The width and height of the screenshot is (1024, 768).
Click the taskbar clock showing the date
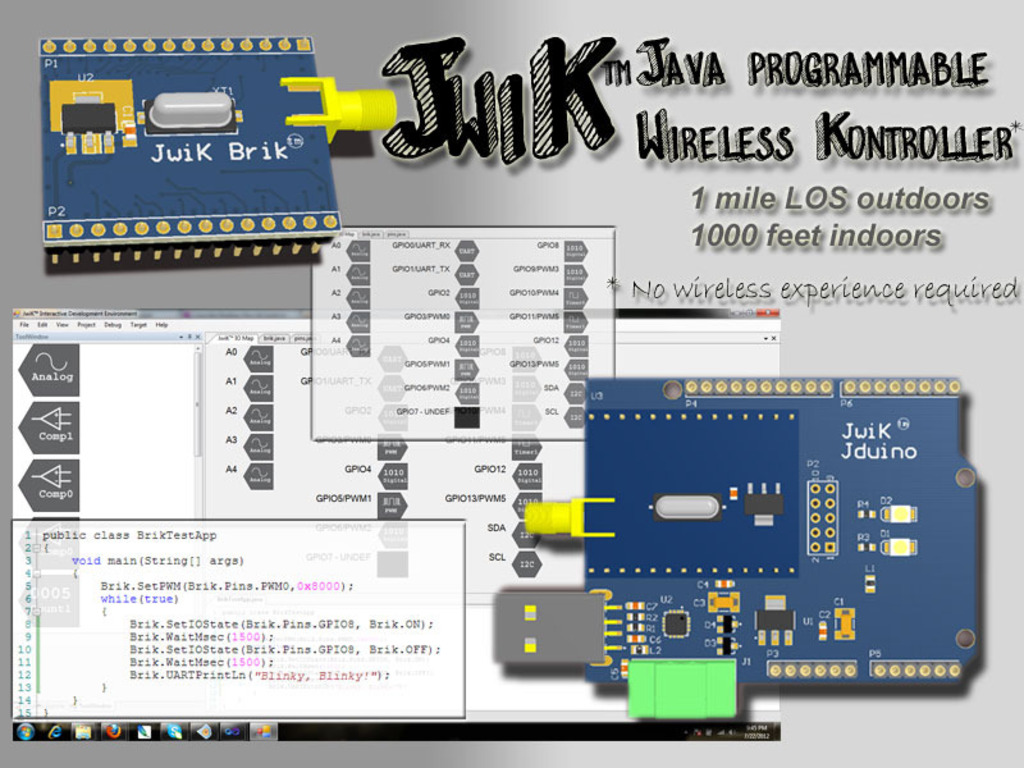click(756, 732)
